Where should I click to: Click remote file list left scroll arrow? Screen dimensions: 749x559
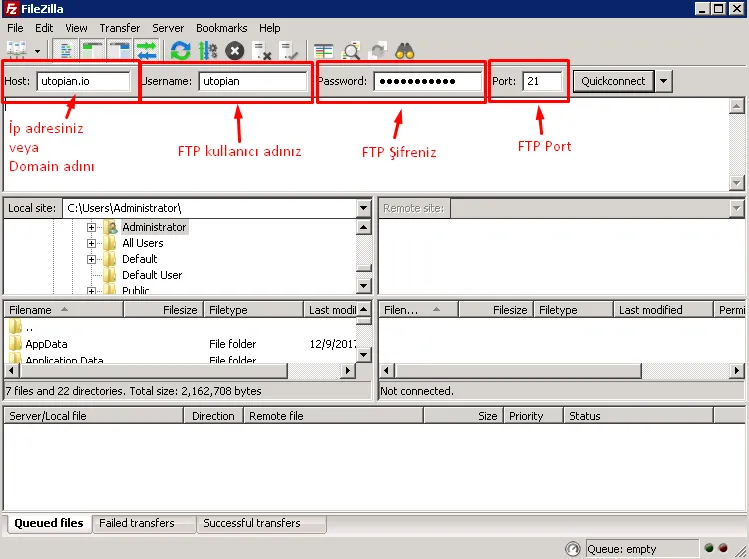tap(386, 370)
